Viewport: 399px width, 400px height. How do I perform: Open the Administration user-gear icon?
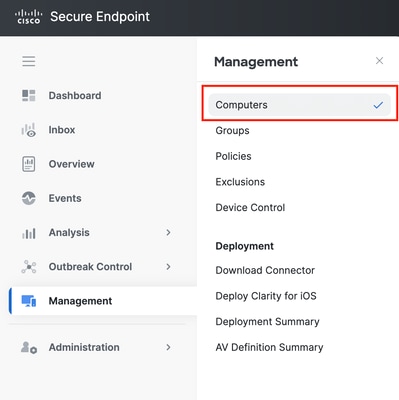(29, 347)
